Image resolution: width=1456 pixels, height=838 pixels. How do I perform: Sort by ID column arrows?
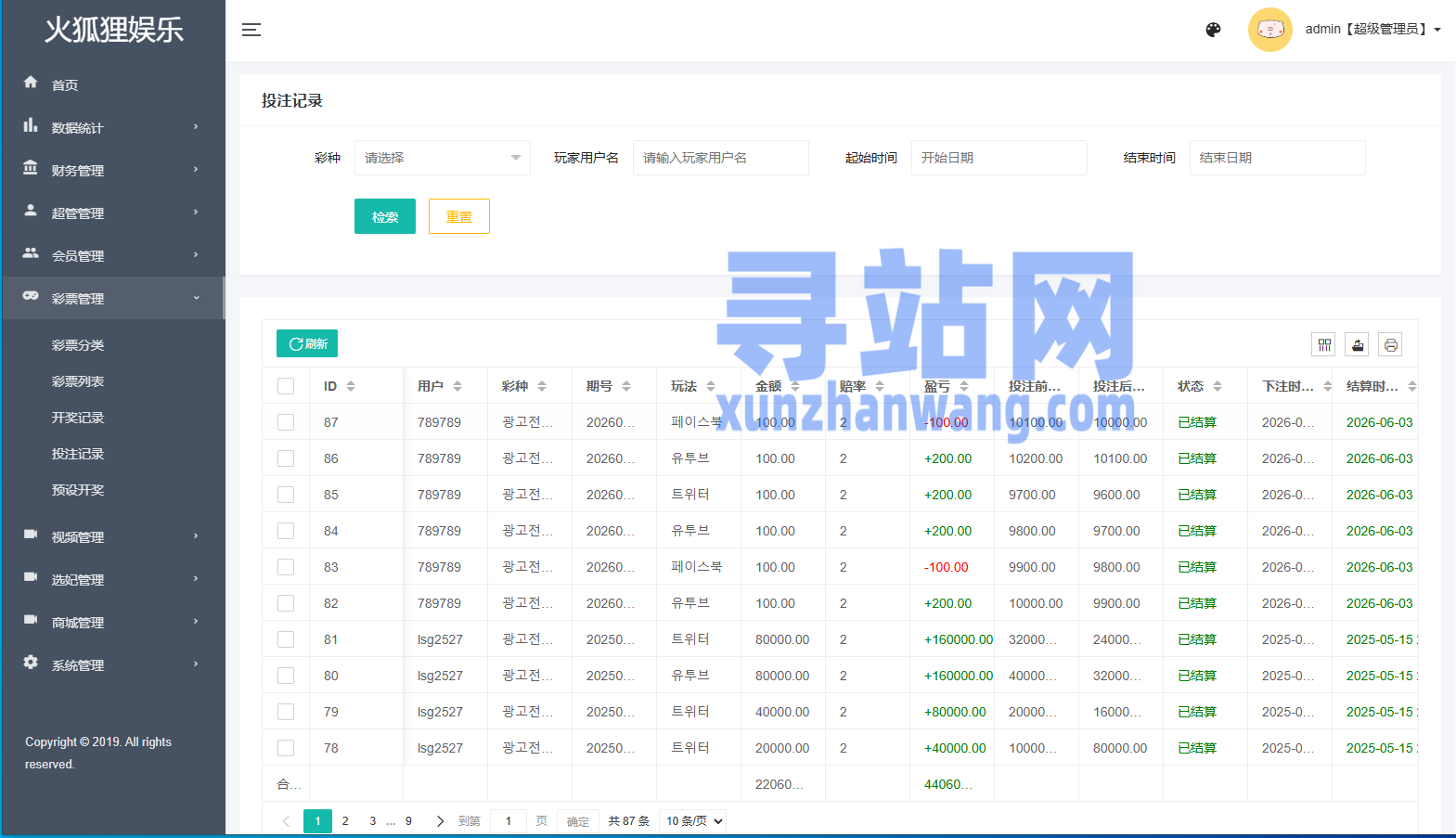351,386
